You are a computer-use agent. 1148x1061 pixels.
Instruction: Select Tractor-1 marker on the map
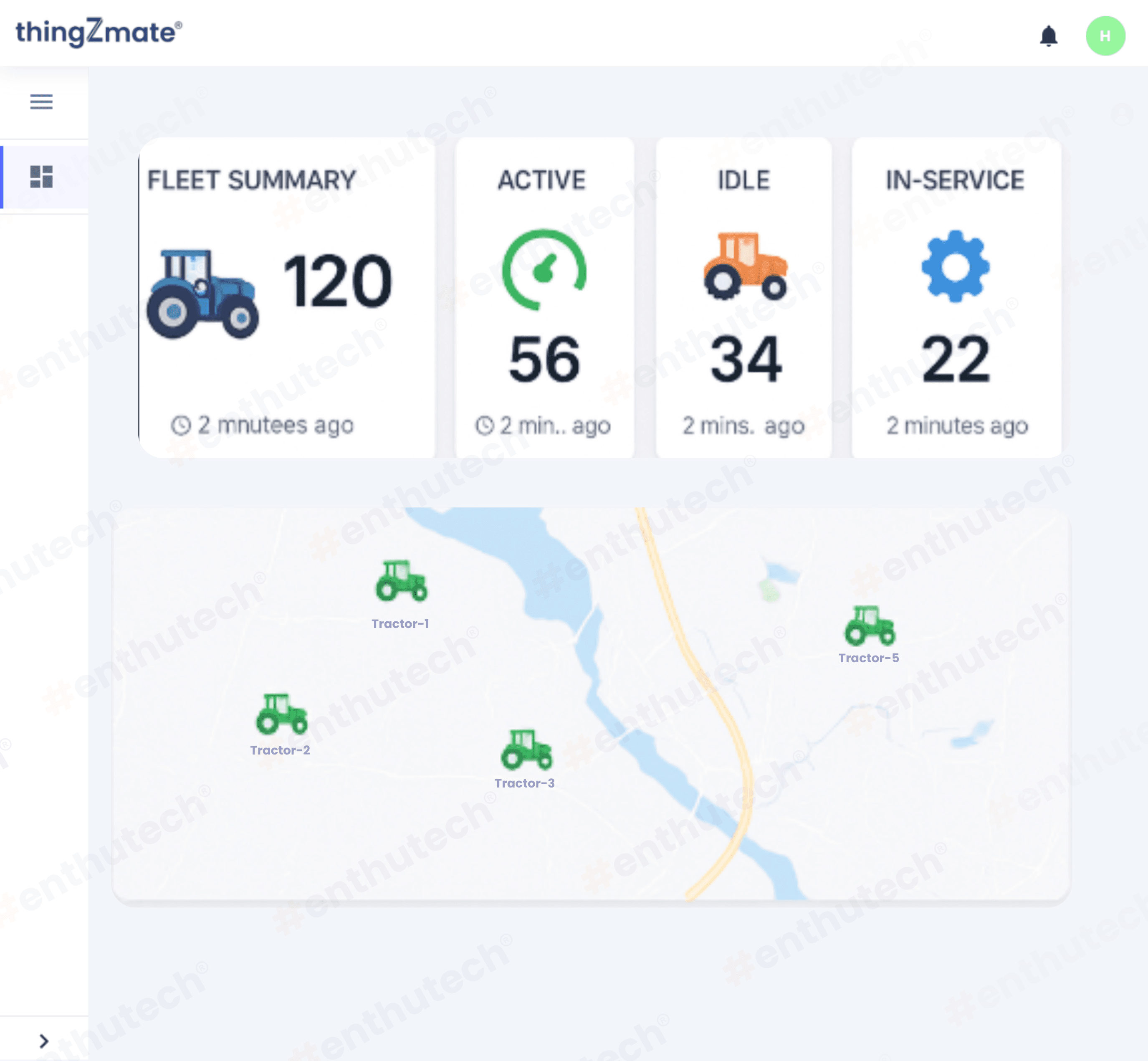401,581
